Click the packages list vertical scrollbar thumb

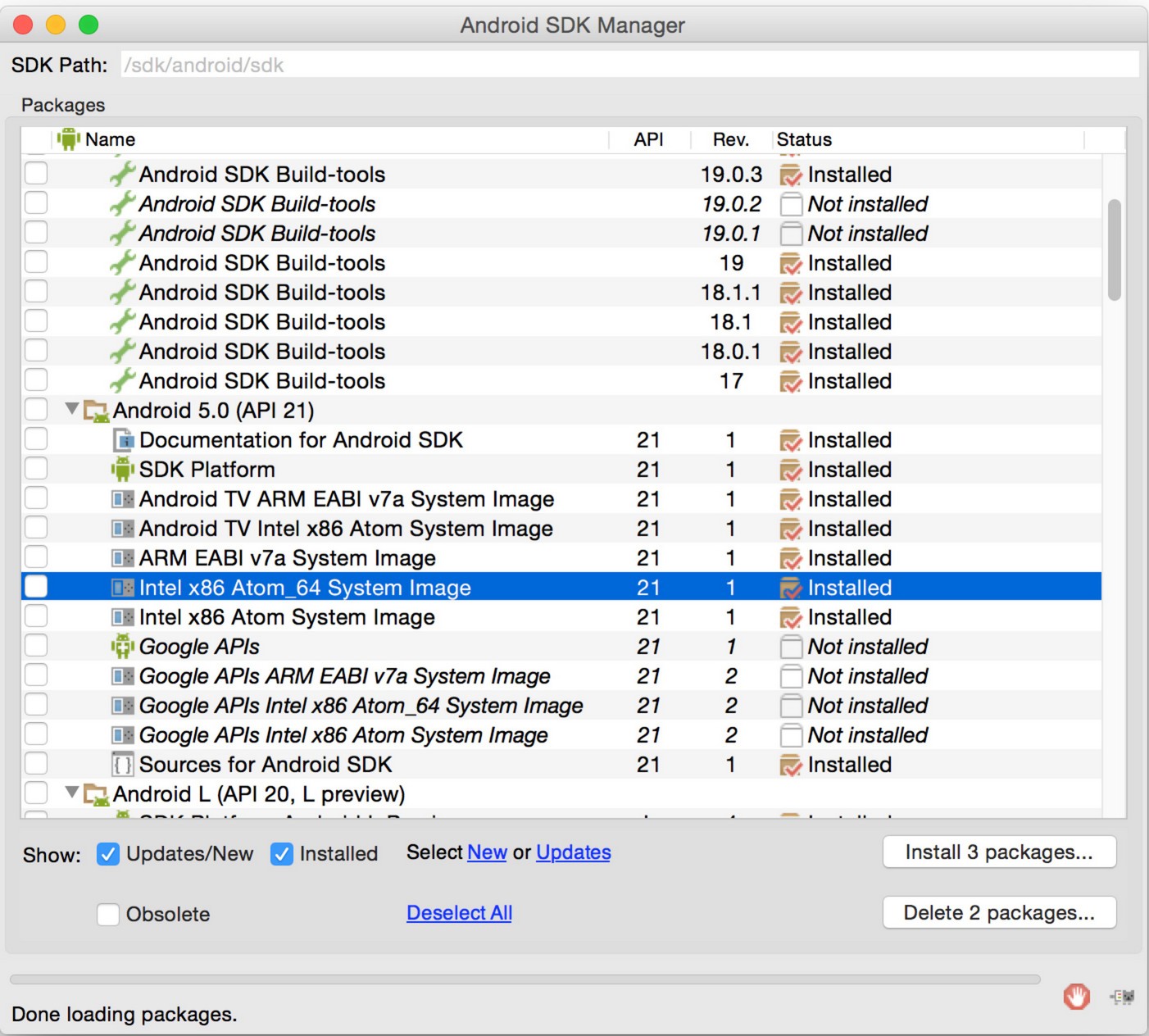1114,250
